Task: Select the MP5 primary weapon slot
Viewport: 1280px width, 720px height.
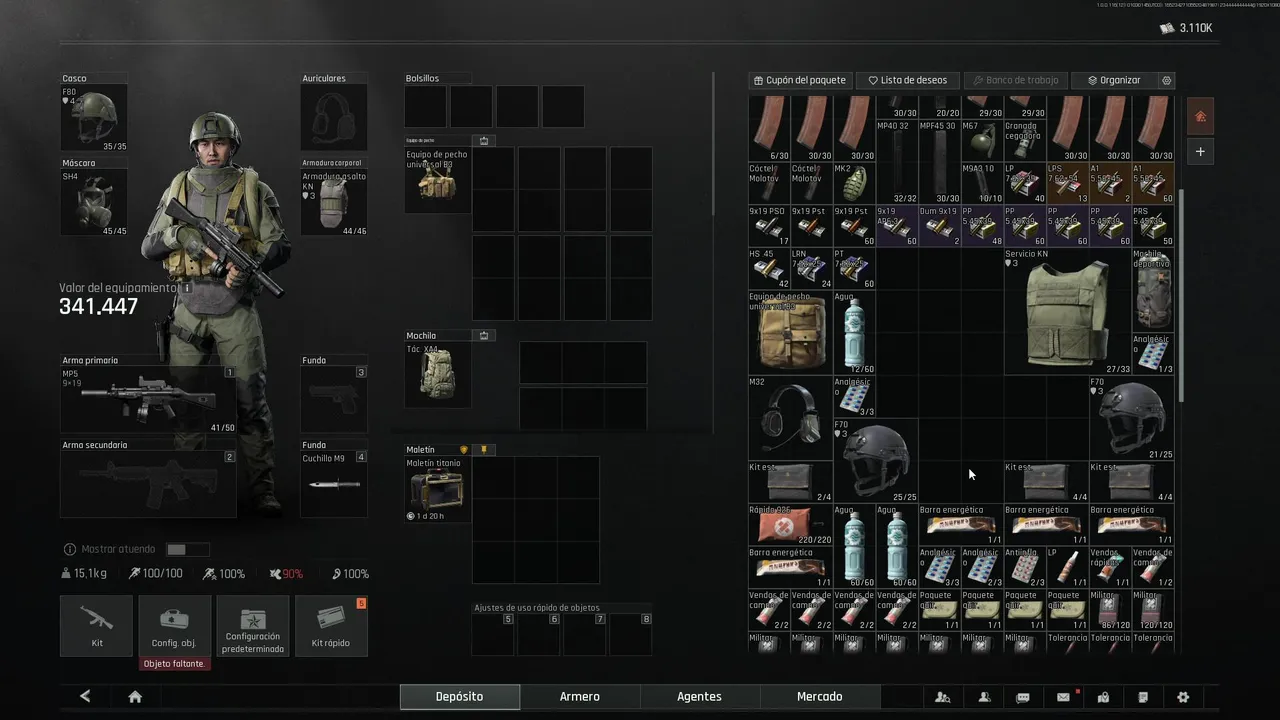Action: click(149, 400)
